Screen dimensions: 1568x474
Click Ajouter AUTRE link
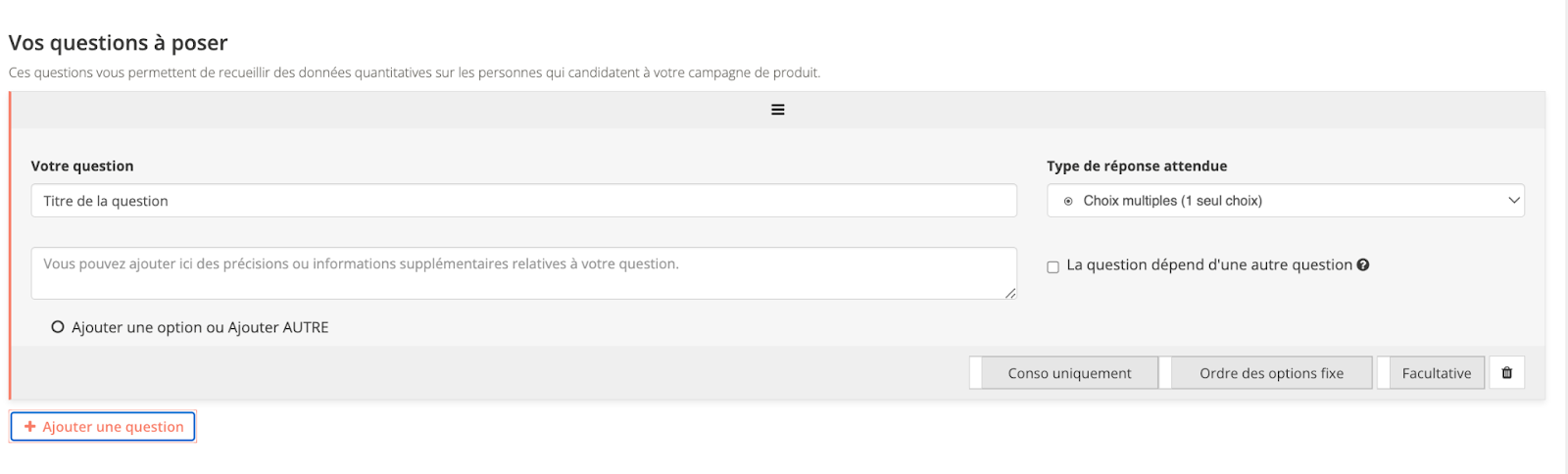tap(278, 327)
